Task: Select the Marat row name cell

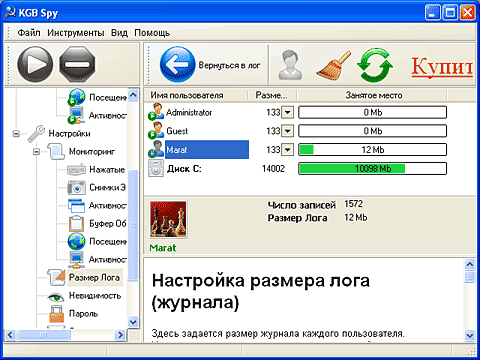Action: point(207,150)
